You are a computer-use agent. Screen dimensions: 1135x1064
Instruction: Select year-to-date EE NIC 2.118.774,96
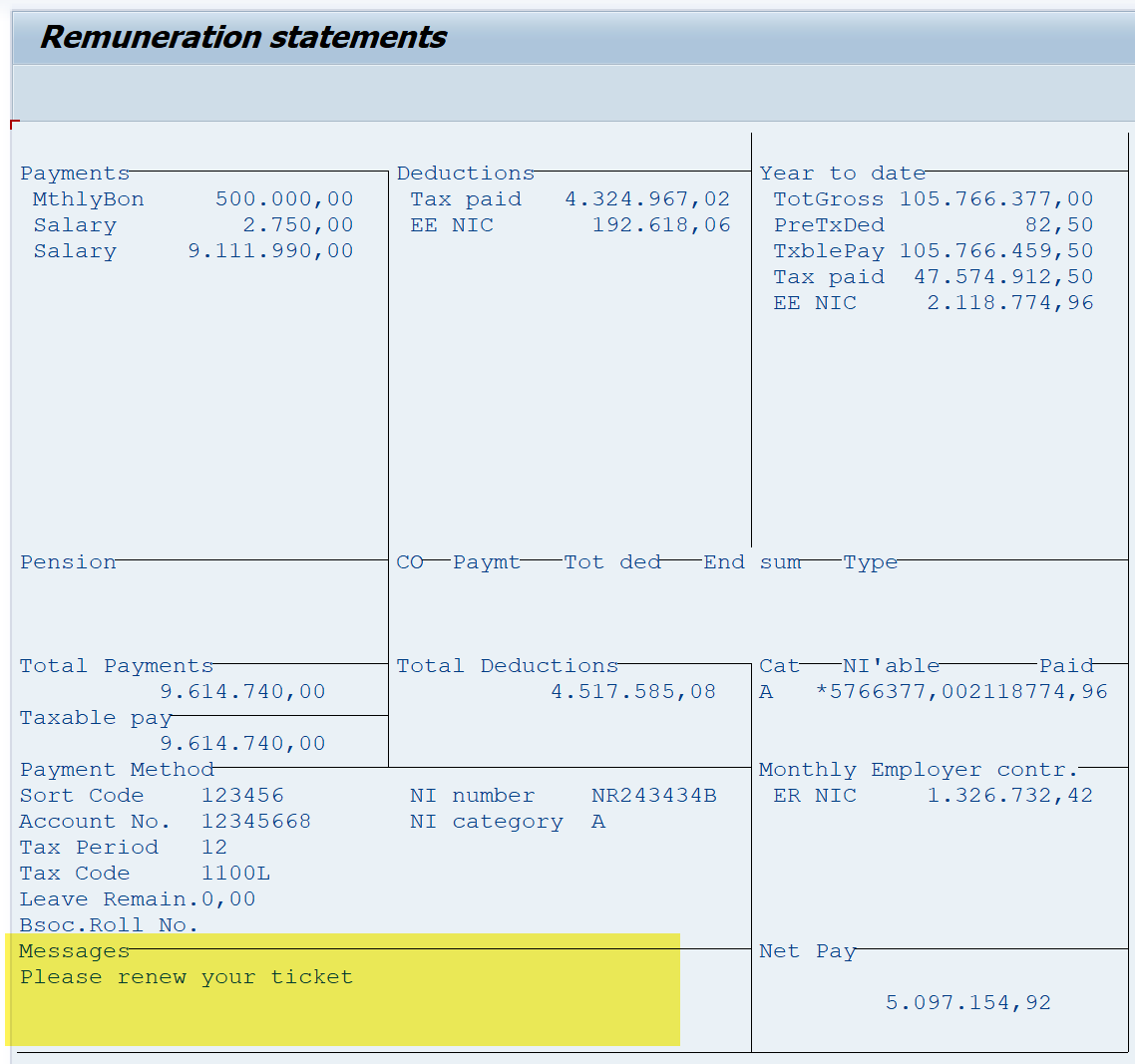[x=1010, y=303]
